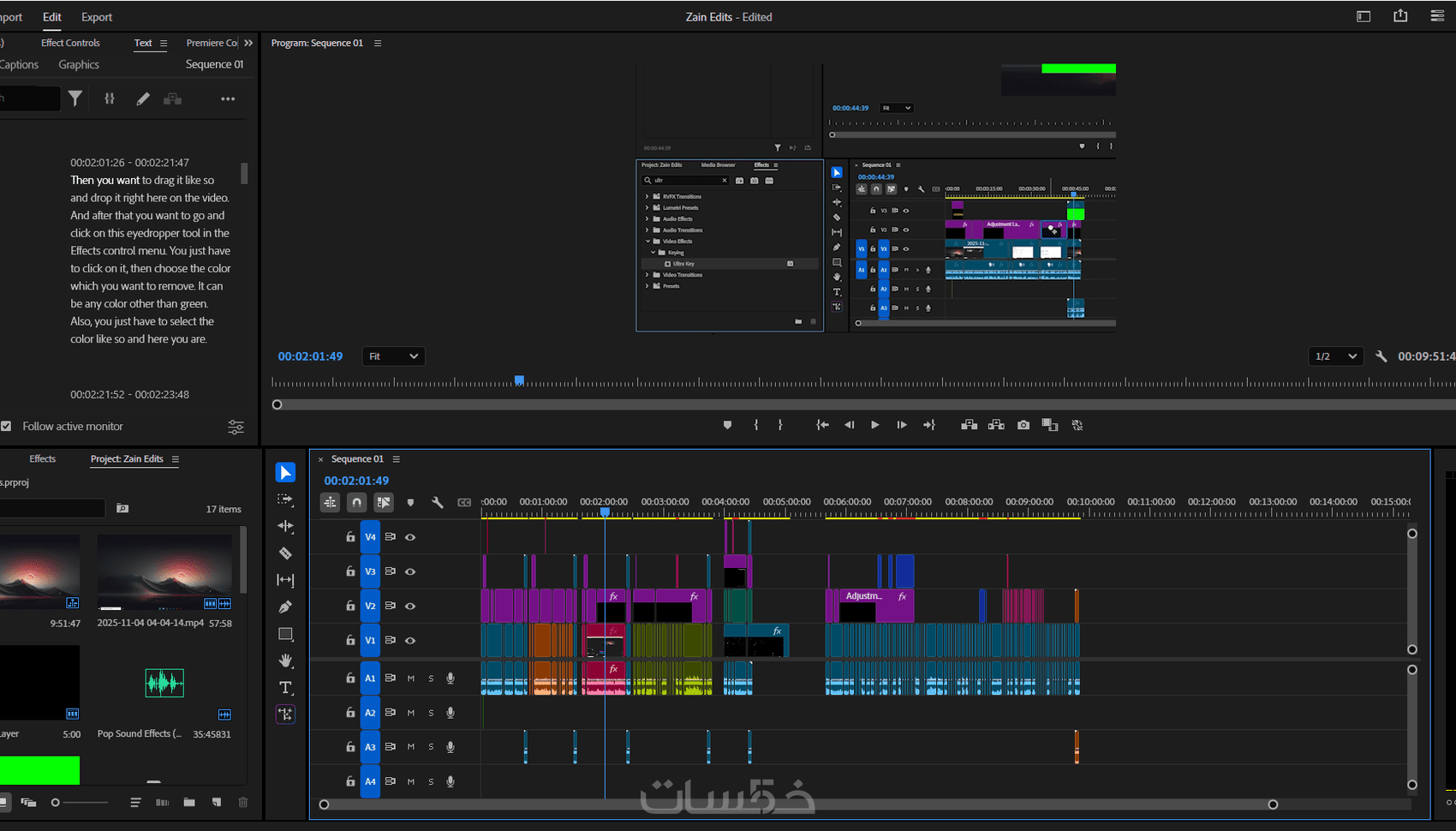Click the split segment icon in Text panel
1456x831 pixels.
(x=110, y=99)
